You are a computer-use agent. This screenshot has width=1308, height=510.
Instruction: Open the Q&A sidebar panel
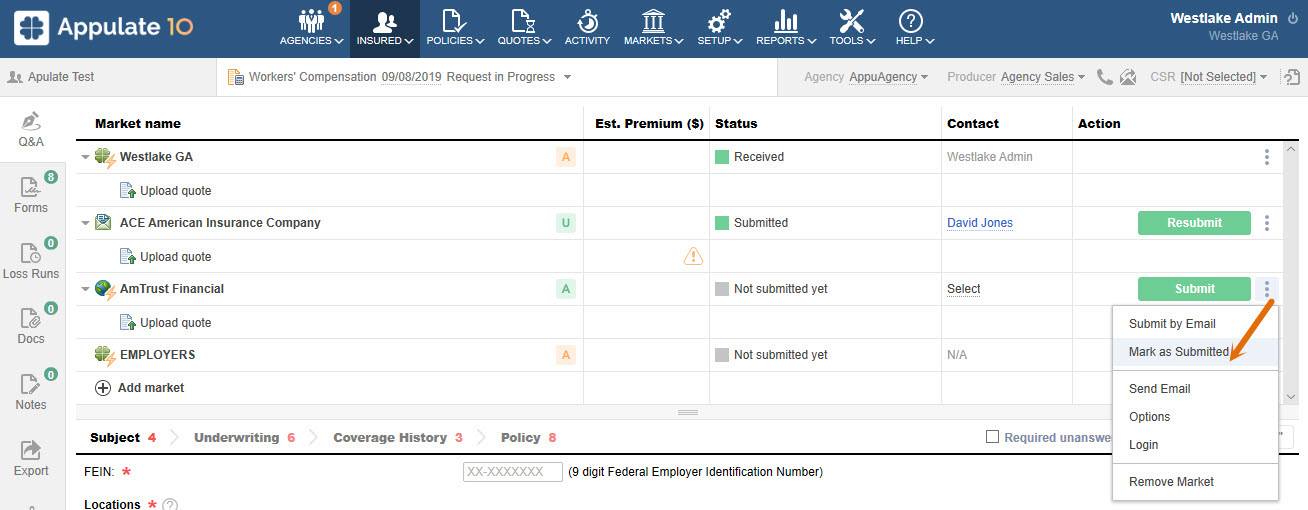[31, 130]
